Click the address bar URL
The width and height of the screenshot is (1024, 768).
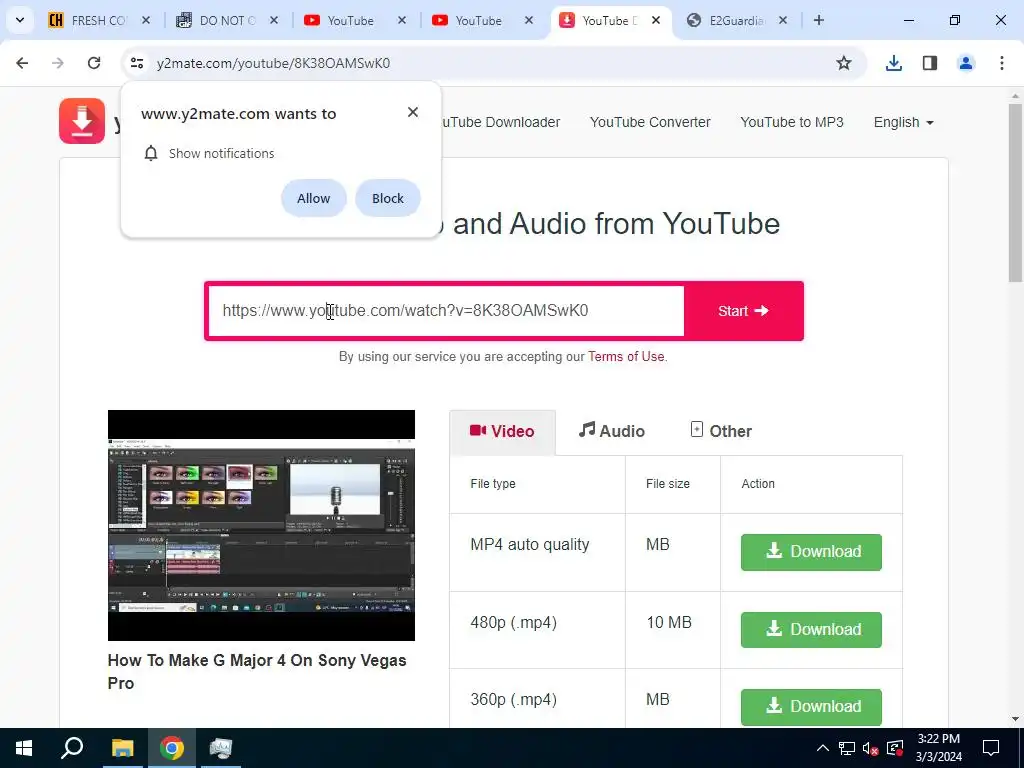click(x=273, y=63)
